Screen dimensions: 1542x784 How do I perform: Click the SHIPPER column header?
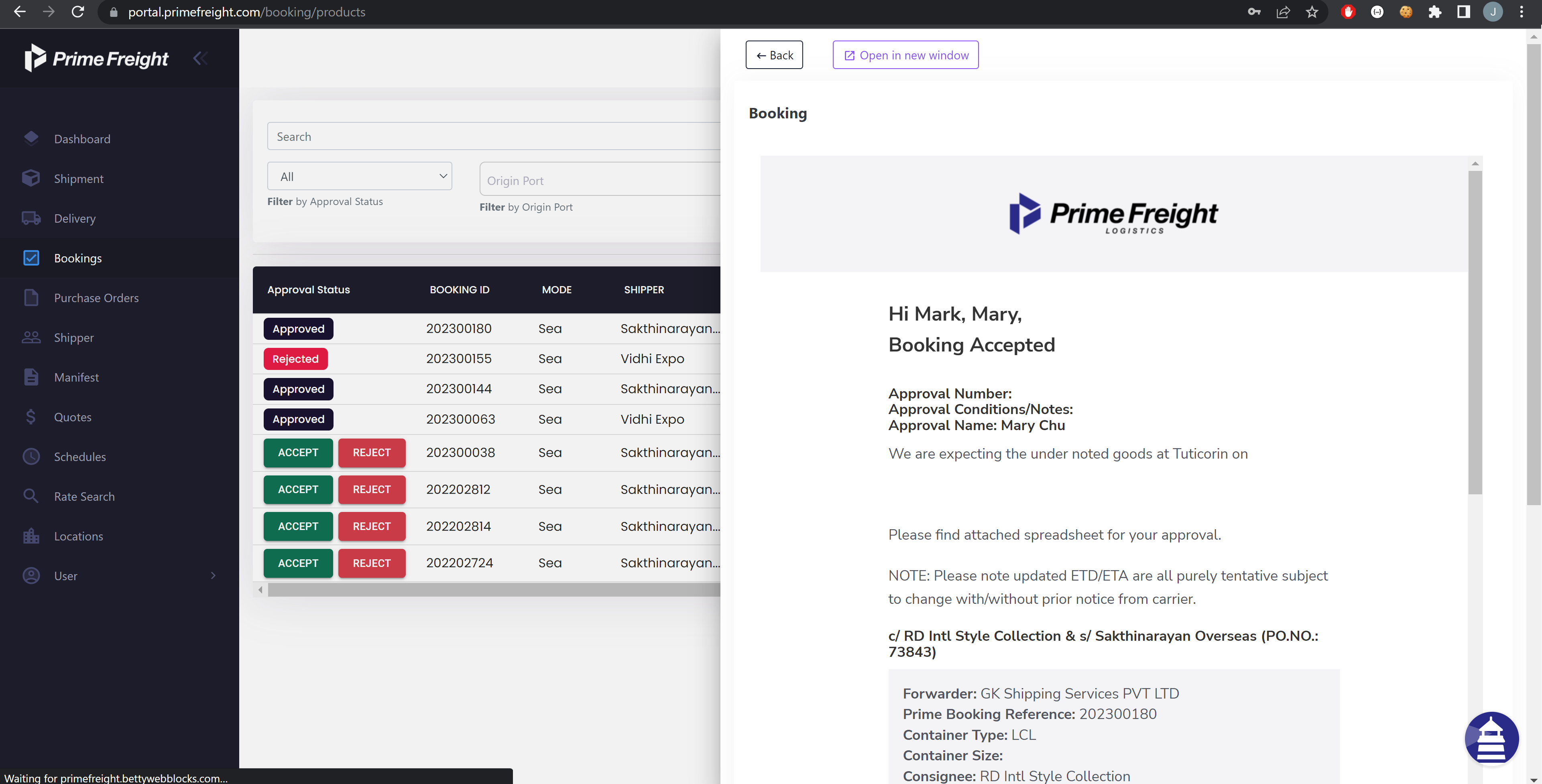click(x=643, y=290)
